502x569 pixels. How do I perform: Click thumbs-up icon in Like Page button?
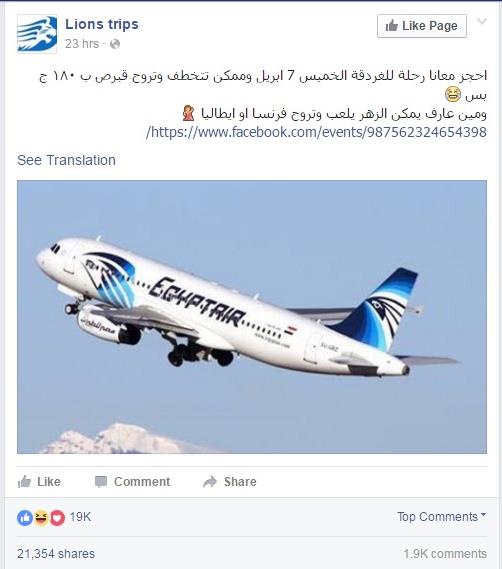click(392, 26)
